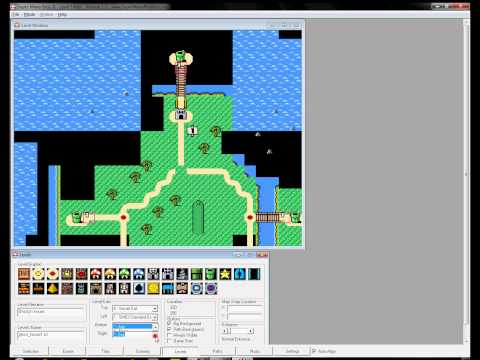Select the purple ring warp icon

[211, 288]
